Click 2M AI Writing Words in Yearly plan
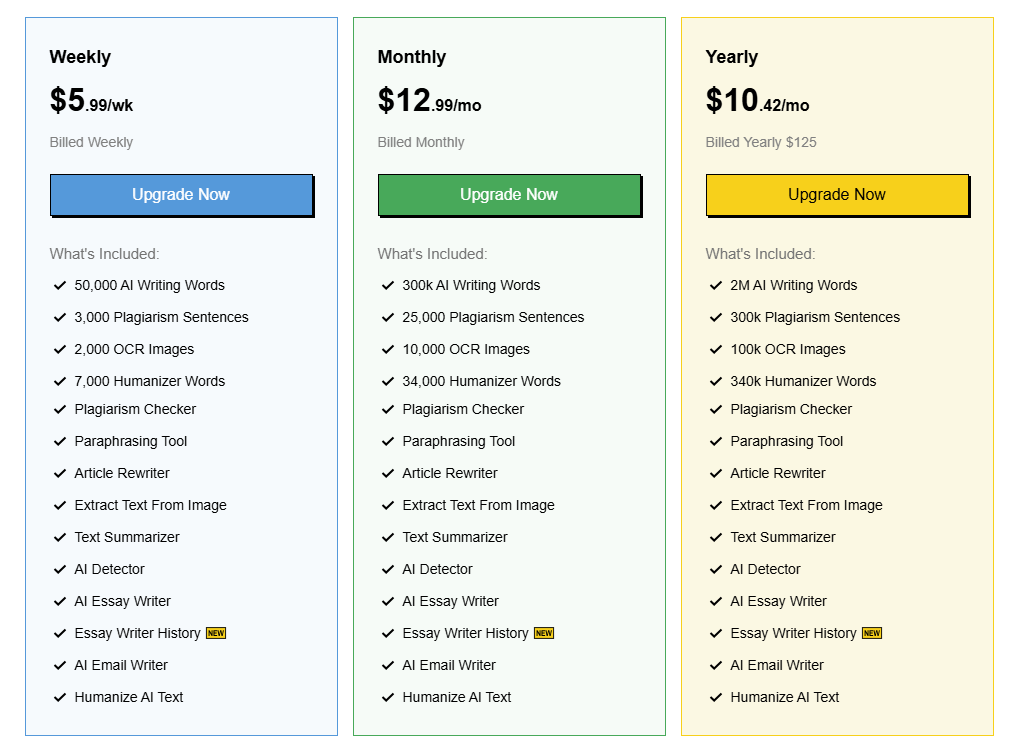 click(793, 285)
